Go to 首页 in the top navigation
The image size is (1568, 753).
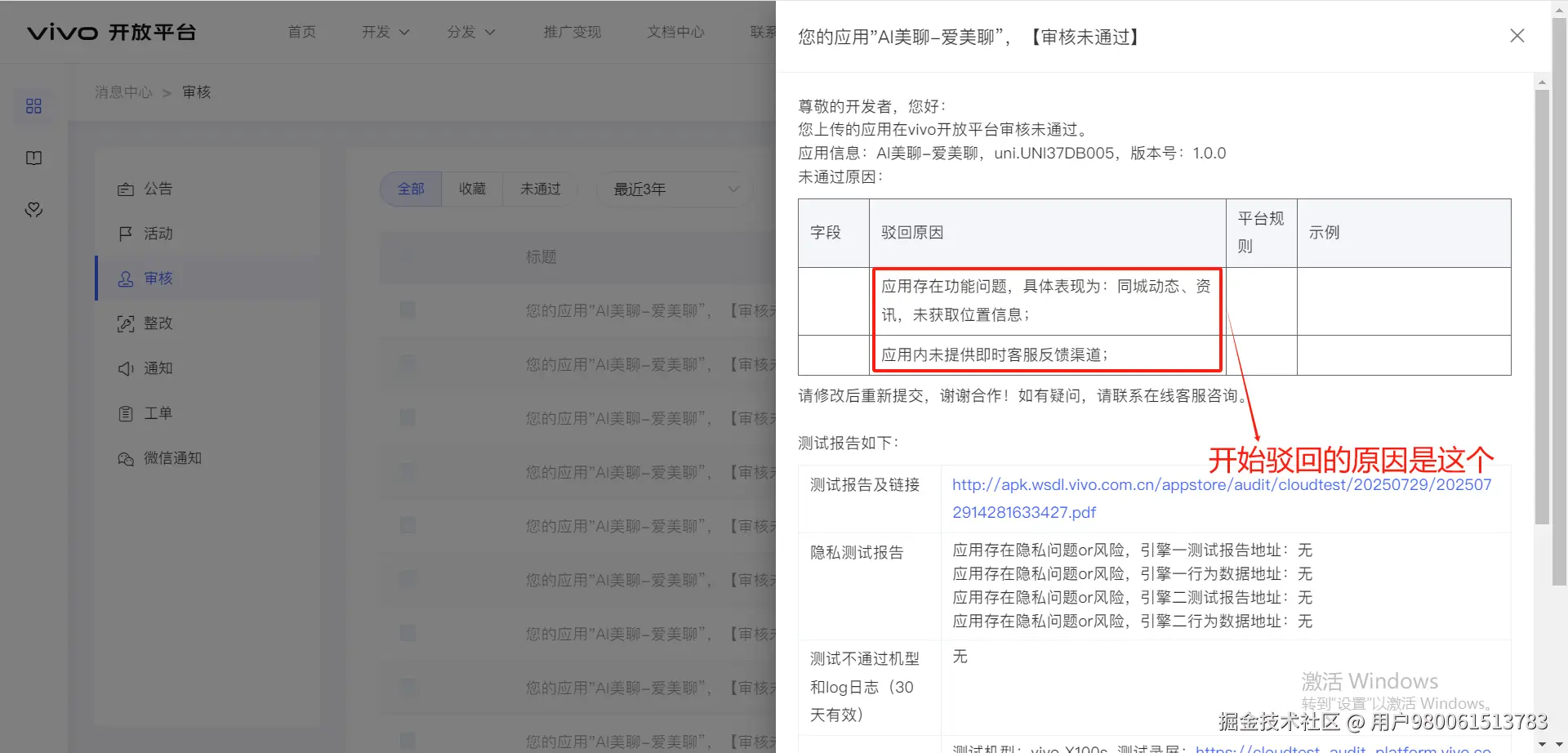[x=302, y=32]
